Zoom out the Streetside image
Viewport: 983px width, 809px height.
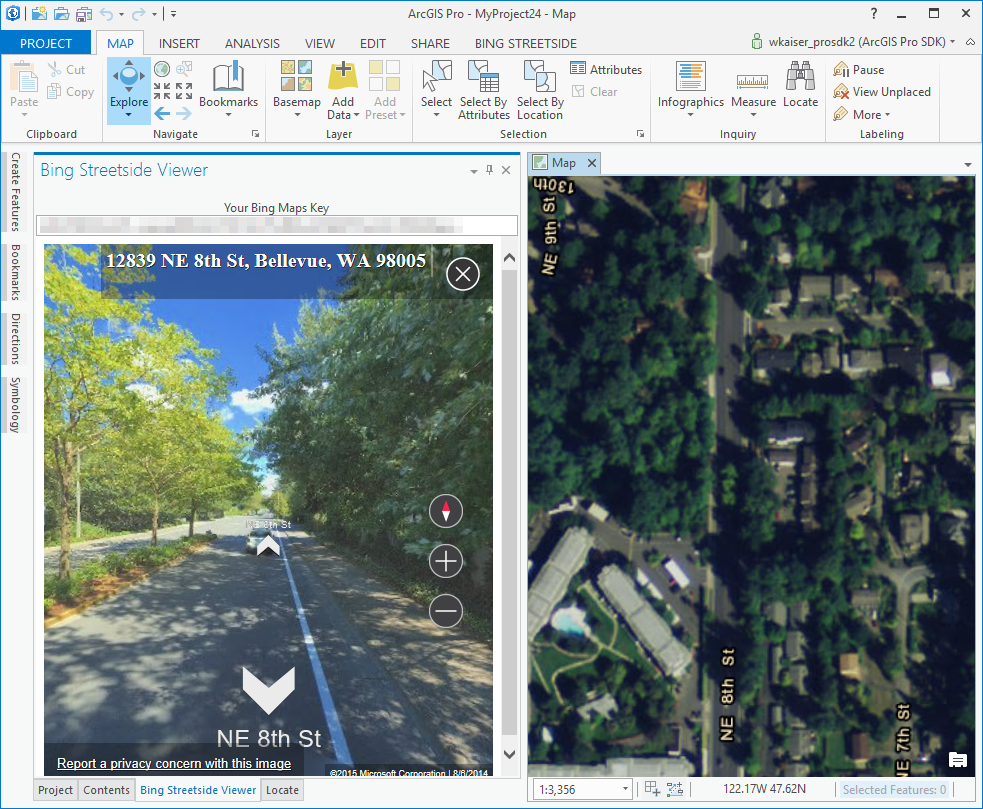(x=446, y=611)
